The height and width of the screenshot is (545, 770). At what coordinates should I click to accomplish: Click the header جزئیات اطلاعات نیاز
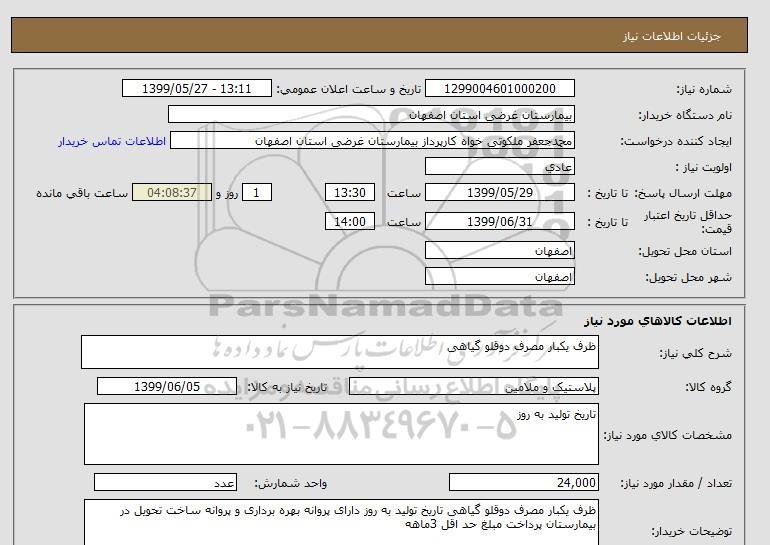671,36
